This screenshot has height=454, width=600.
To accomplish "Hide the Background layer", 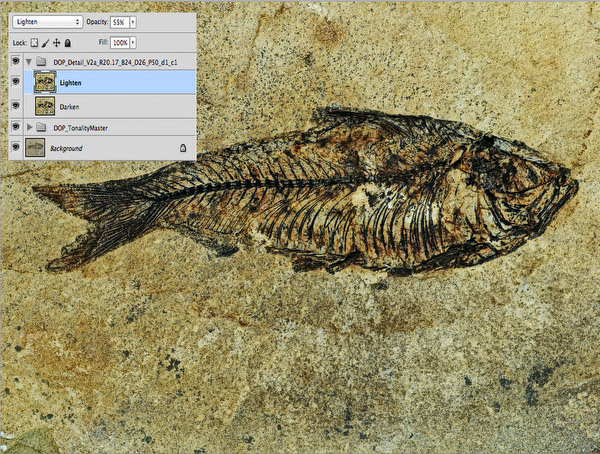I will click(15, 148).
